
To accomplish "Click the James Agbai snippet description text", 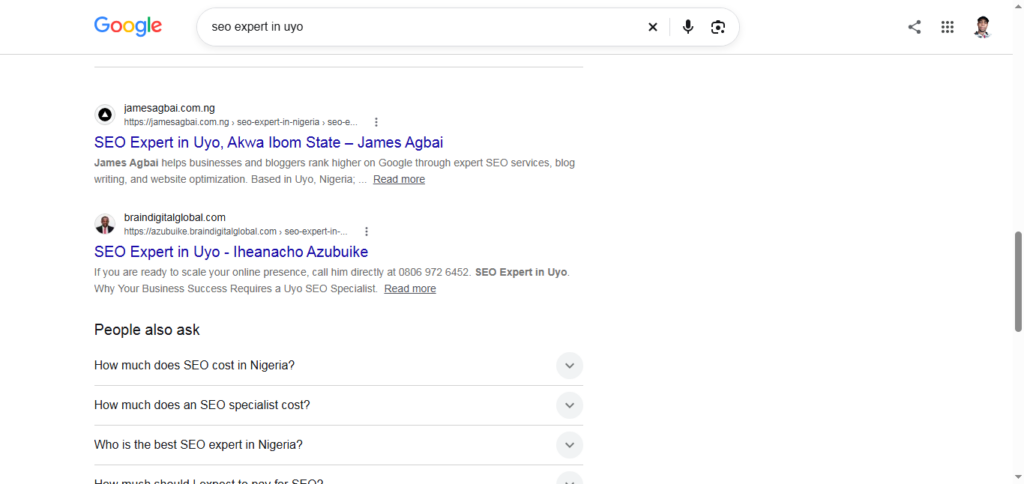I will (x=334, y=171).
